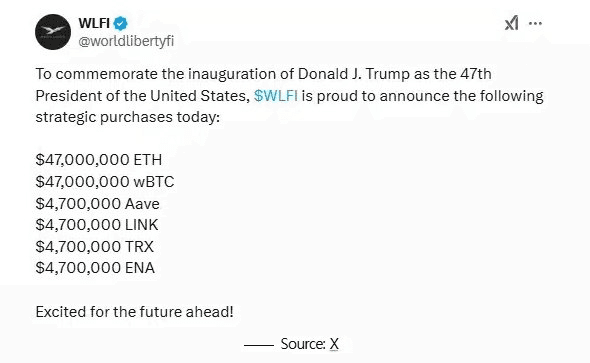Open the three-dot more options menu

point(535,23)
